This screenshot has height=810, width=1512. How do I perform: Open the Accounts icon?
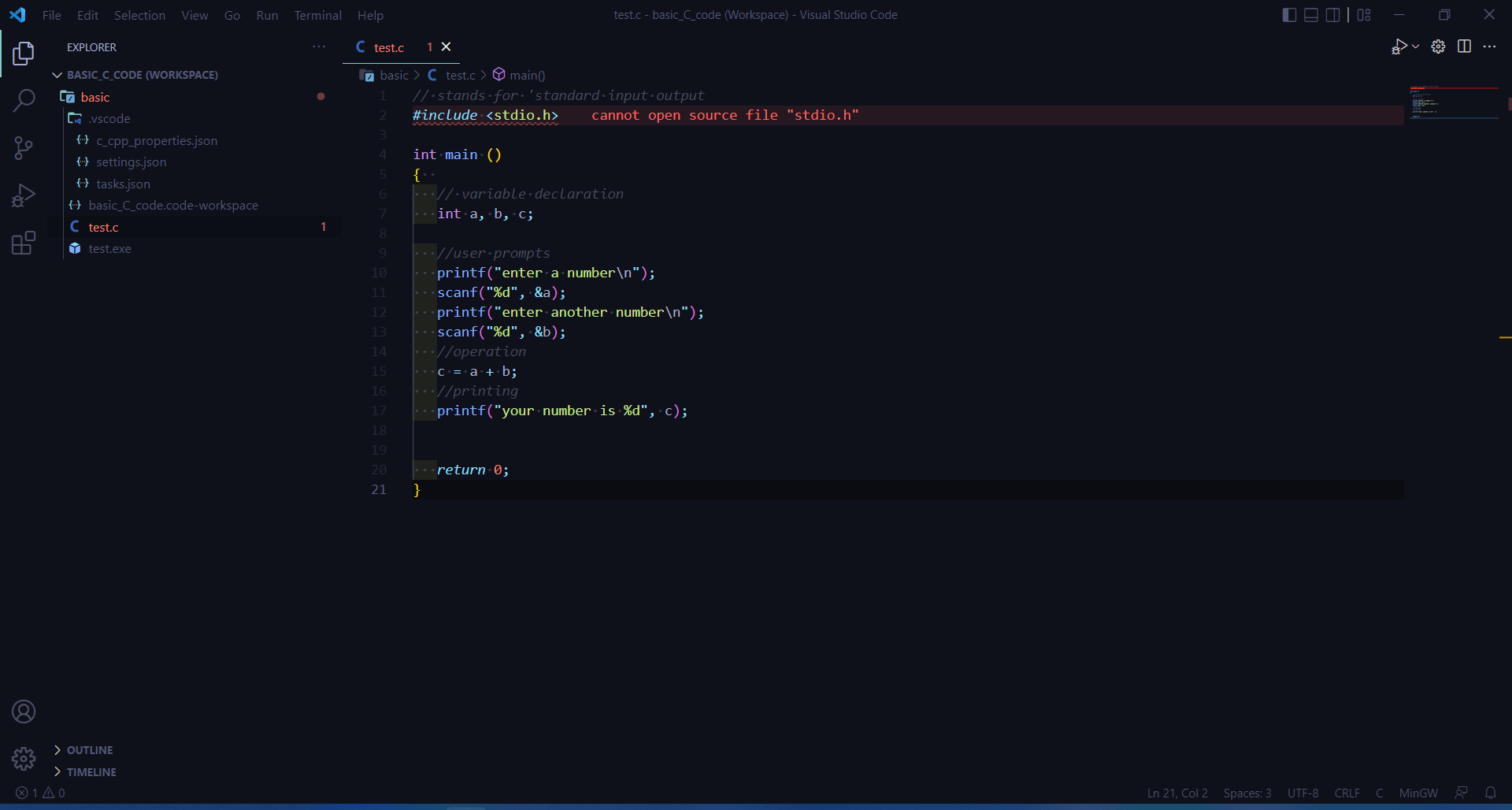[x=24, y=712]
